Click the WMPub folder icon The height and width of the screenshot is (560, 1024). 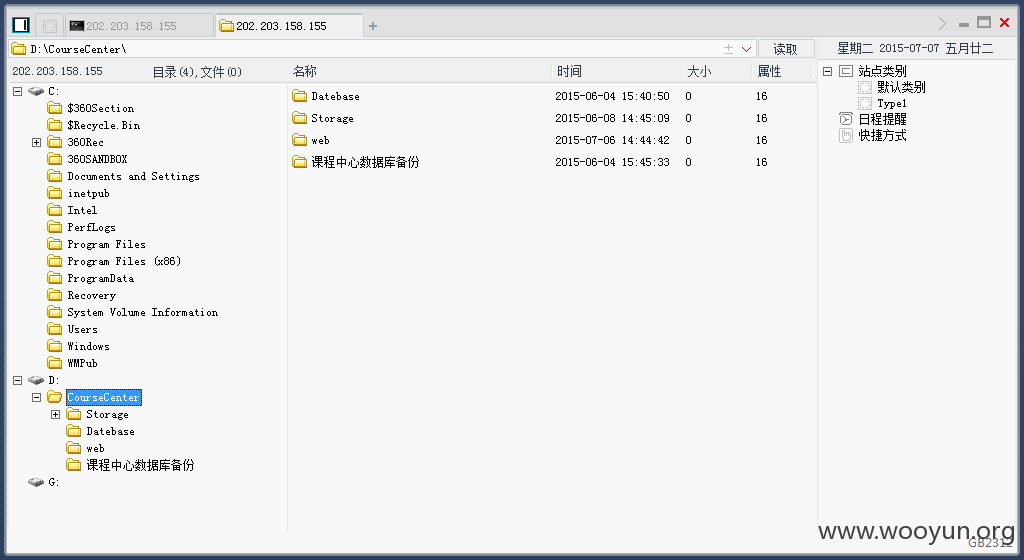(x=55, y=364)
